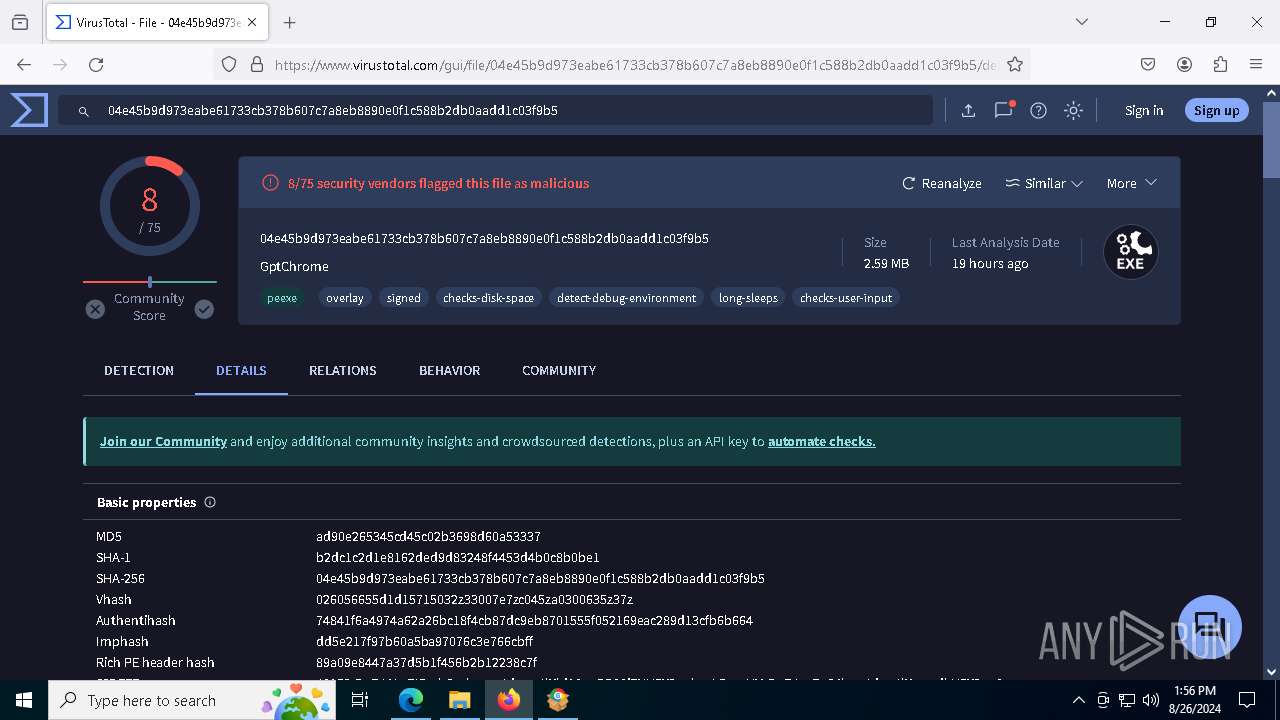The width and height of the screenshot is (1280, 720).
Task: Open File Explorer from taskbar
Action: 459,700
